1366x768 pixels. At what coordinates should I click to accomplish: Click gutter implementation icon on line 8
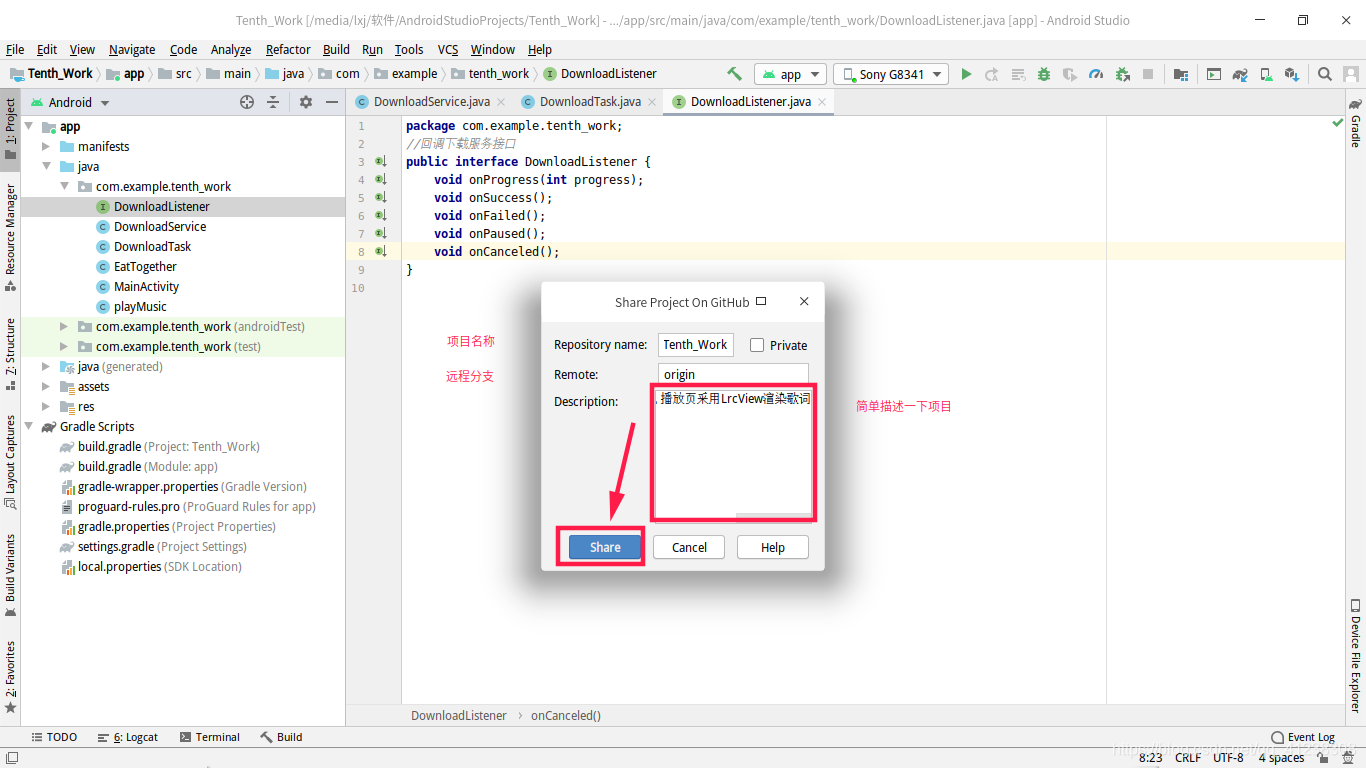point(381,252)
